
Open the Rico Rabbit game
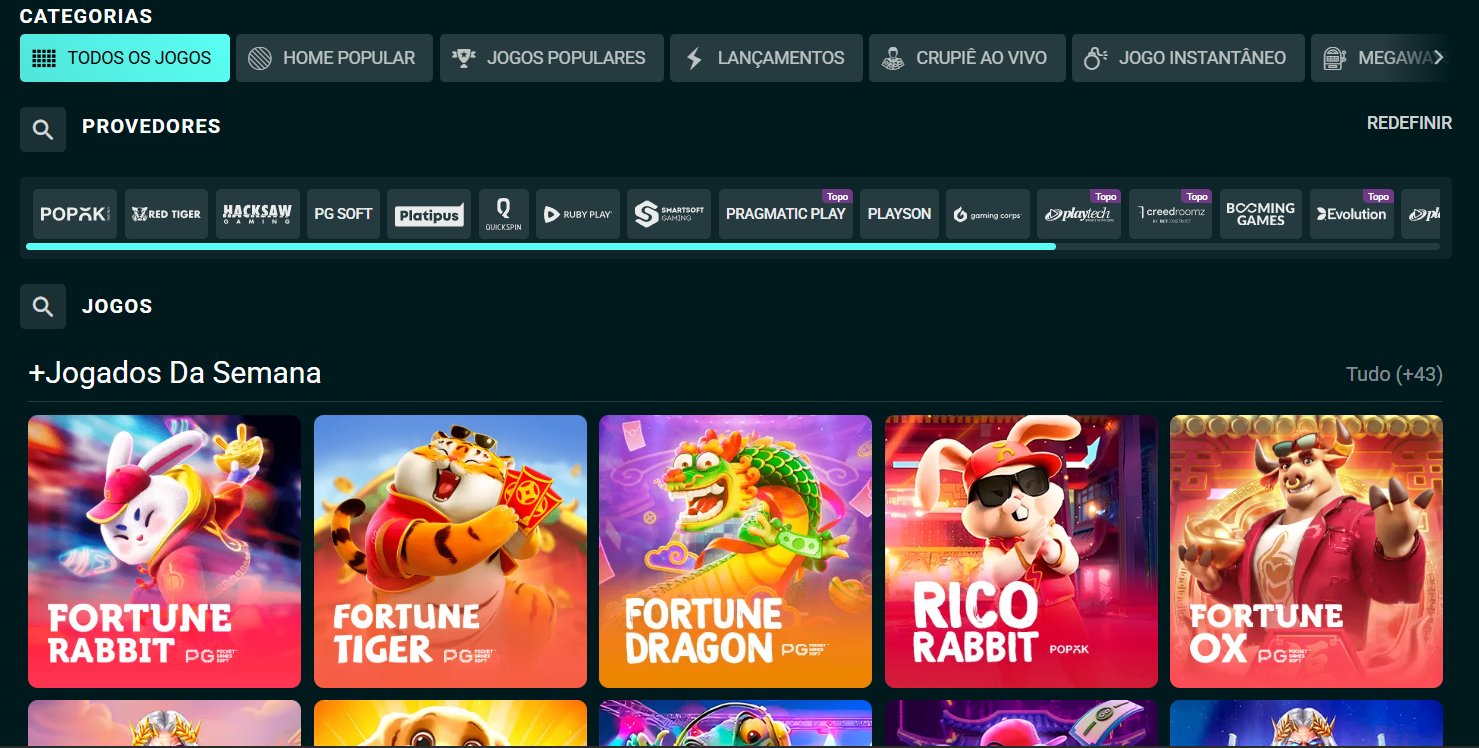click(x=1020, y=551)
